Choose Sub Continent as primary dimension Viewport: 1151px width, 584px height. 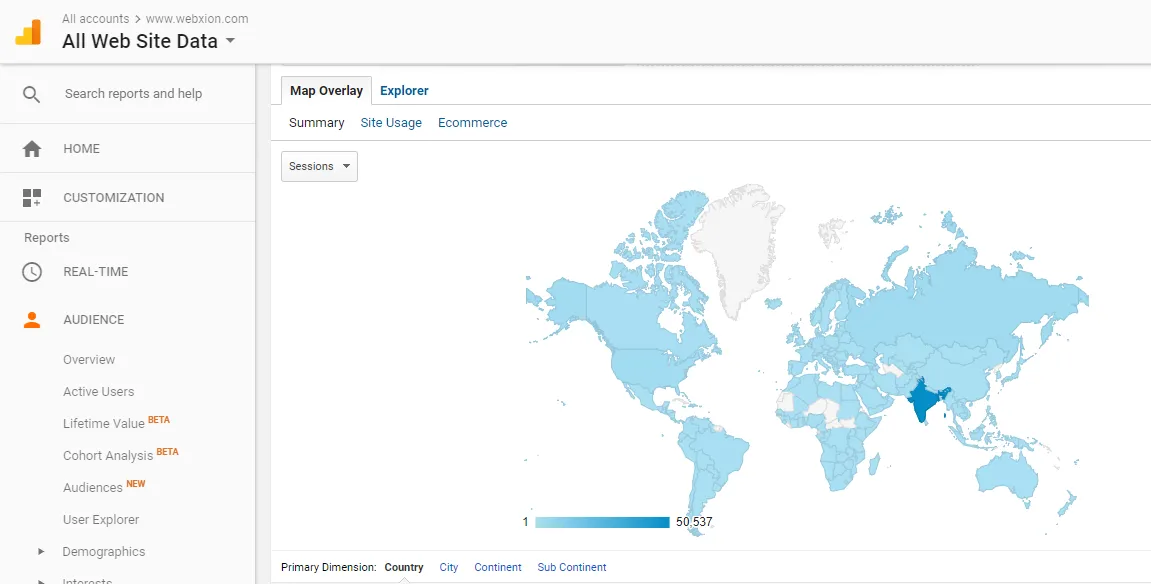click(x=572, y=567)
